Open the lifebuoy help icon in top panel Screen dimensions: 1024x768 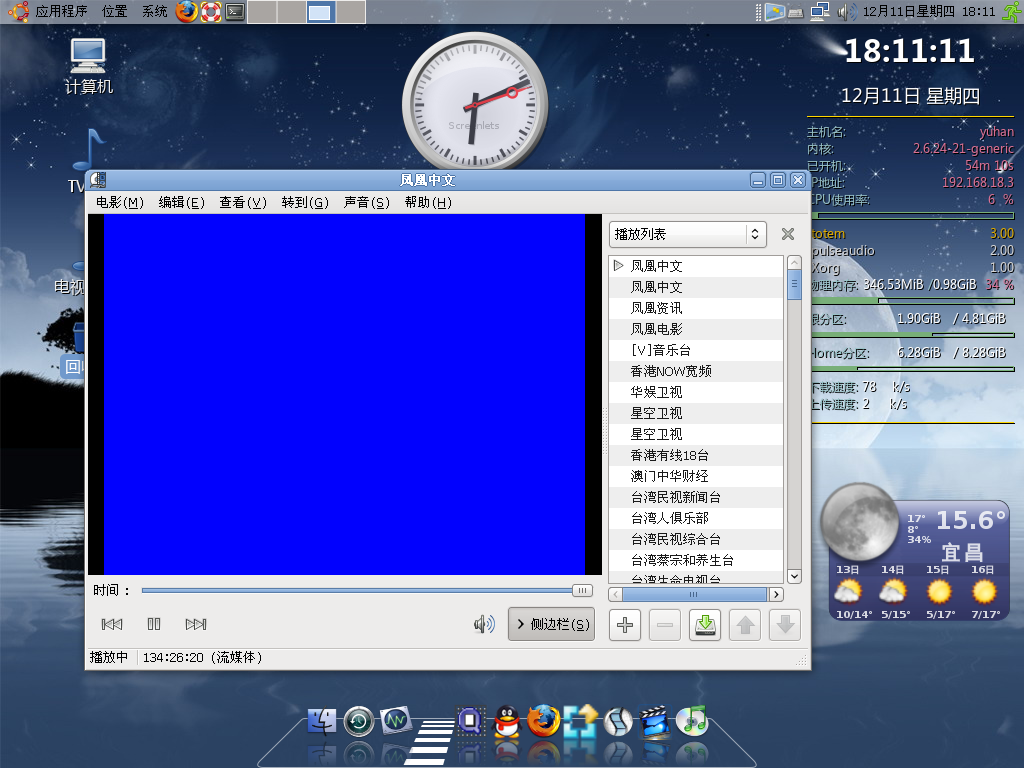(x=210, y=11)
